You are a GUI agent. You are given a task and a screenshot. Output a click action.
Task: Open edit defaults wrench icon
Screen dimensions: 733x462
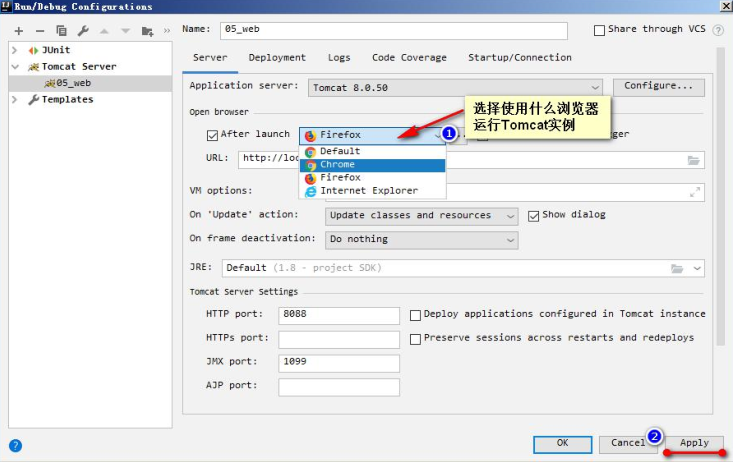coord(83,31)
